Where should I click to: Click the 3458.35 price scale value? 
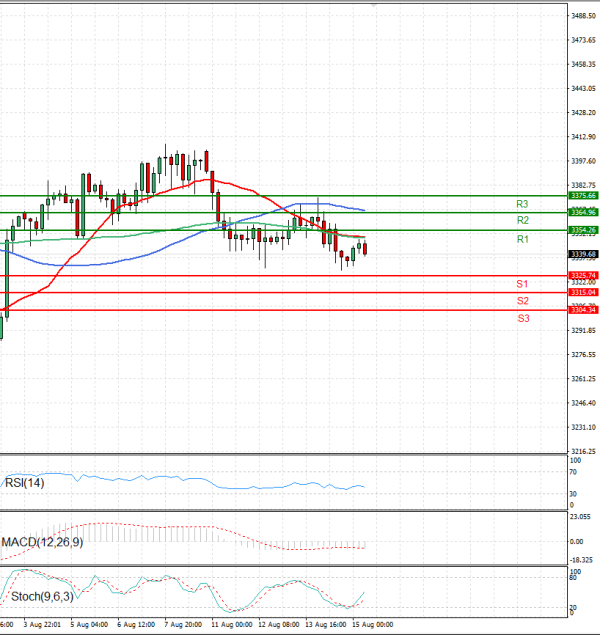click(583, 64)
